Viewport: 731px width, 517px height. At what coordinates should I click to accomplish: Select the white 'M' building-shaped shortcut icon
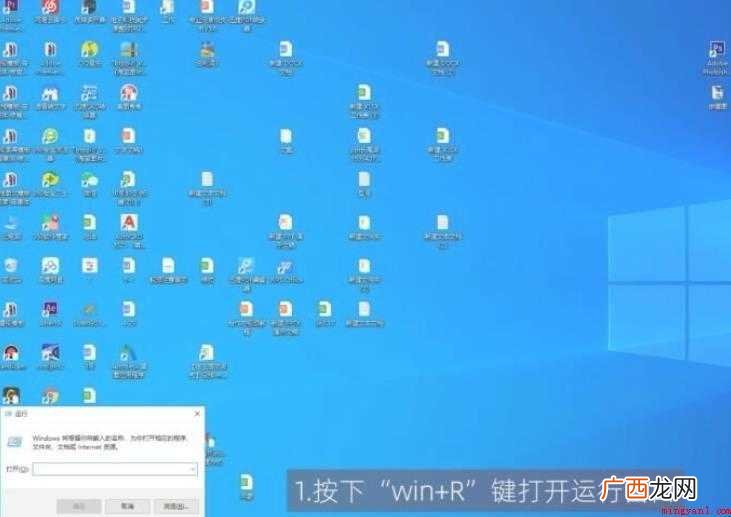pyautogui.click(x=50, y=93)
